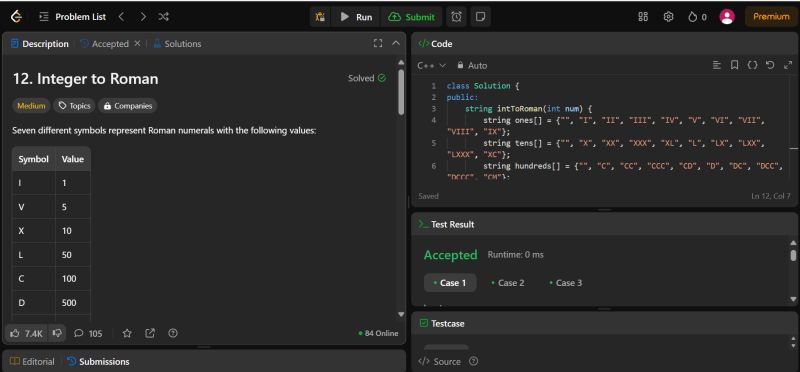Viewport: 800px width, 372px height.
Task: Click the green Submit button
Action: 411,17
